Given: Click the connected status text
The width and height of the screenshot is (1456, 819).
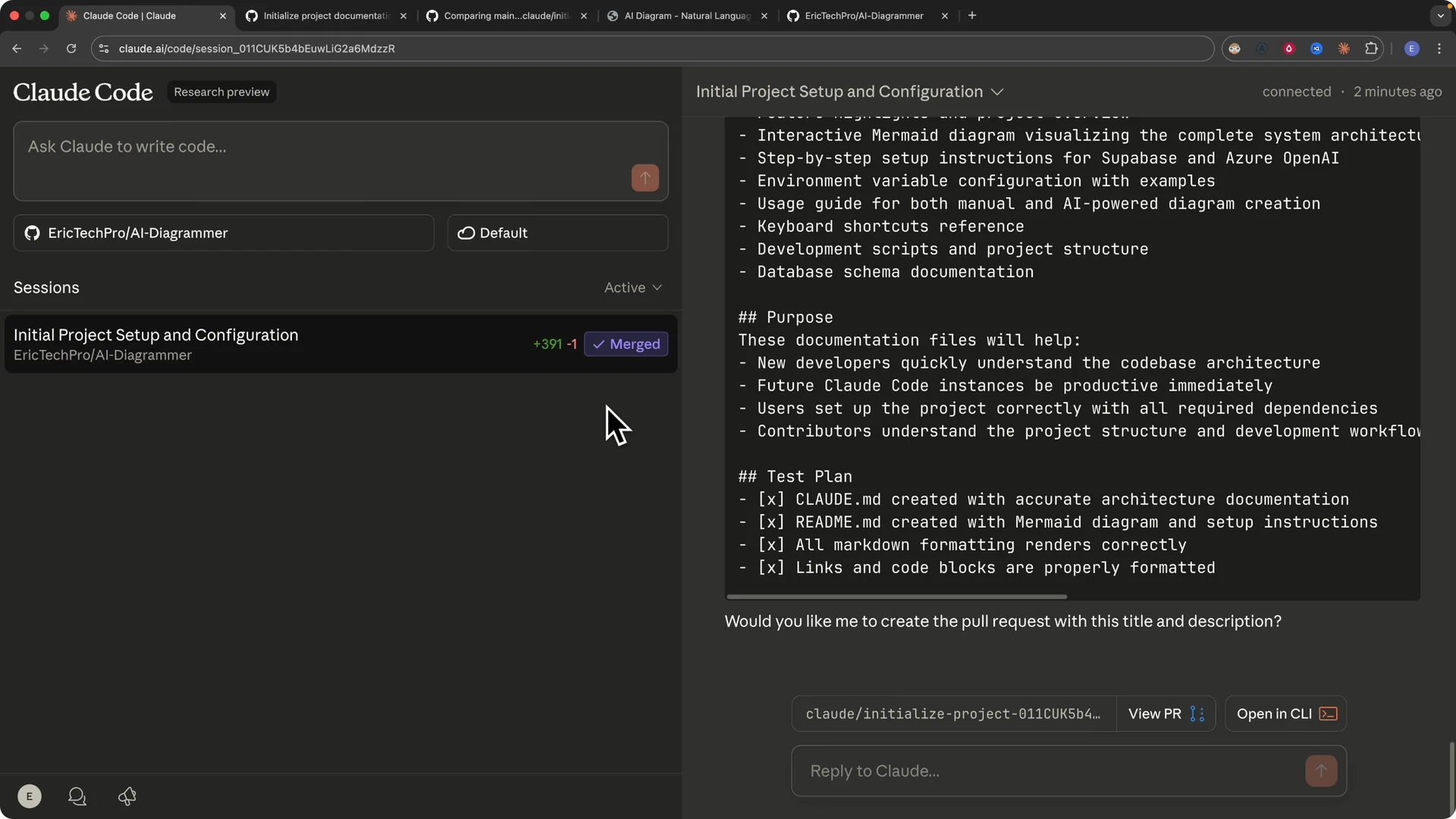Looking at the screenshot, I should coord(1297,92).
